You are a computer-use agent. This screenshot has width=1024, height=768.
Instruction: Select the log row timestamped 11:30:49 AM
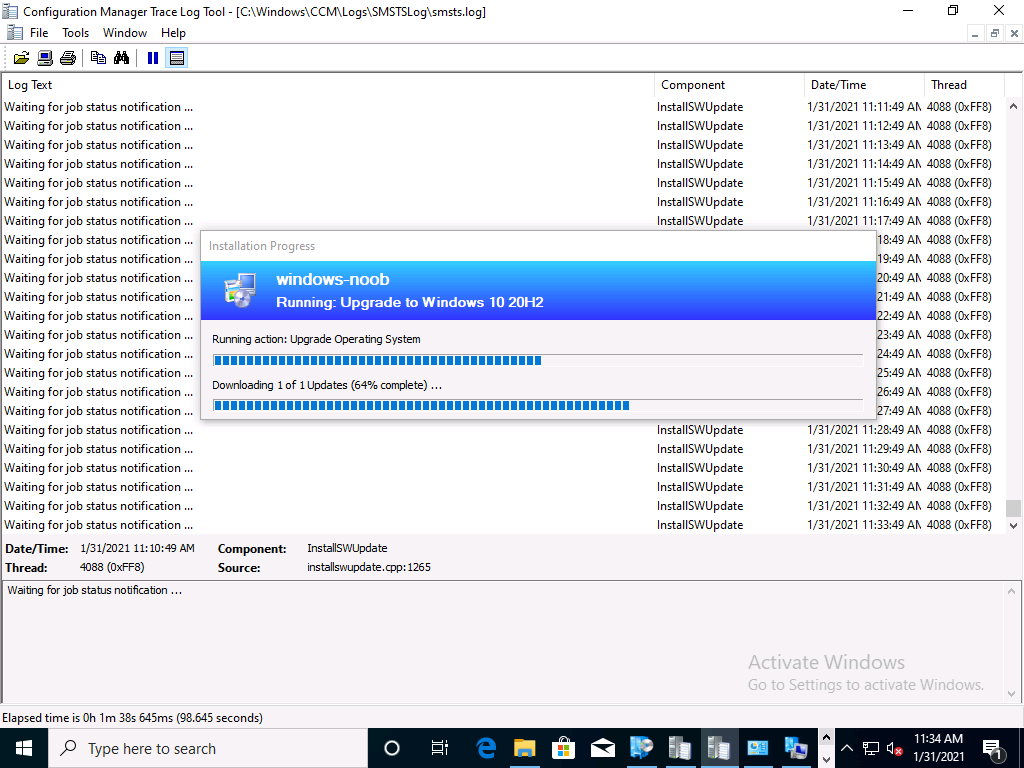504,468
